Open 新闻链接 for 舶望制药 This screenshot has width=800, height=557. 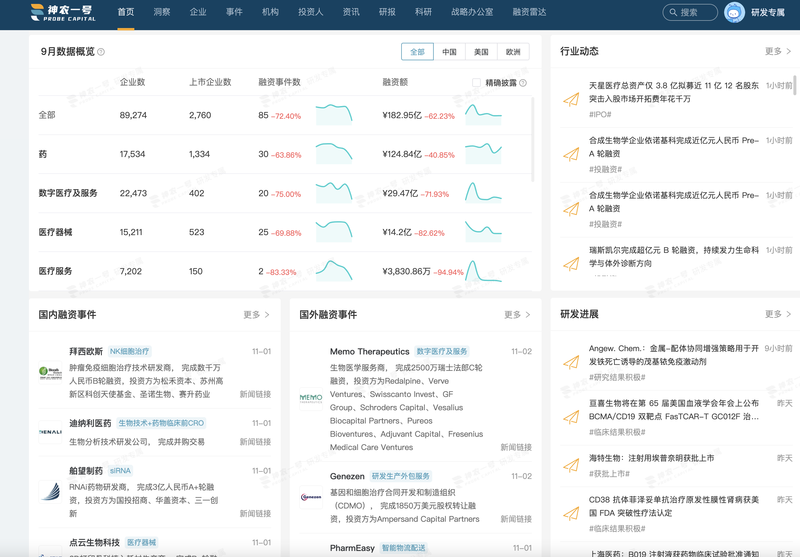point(255,514)
